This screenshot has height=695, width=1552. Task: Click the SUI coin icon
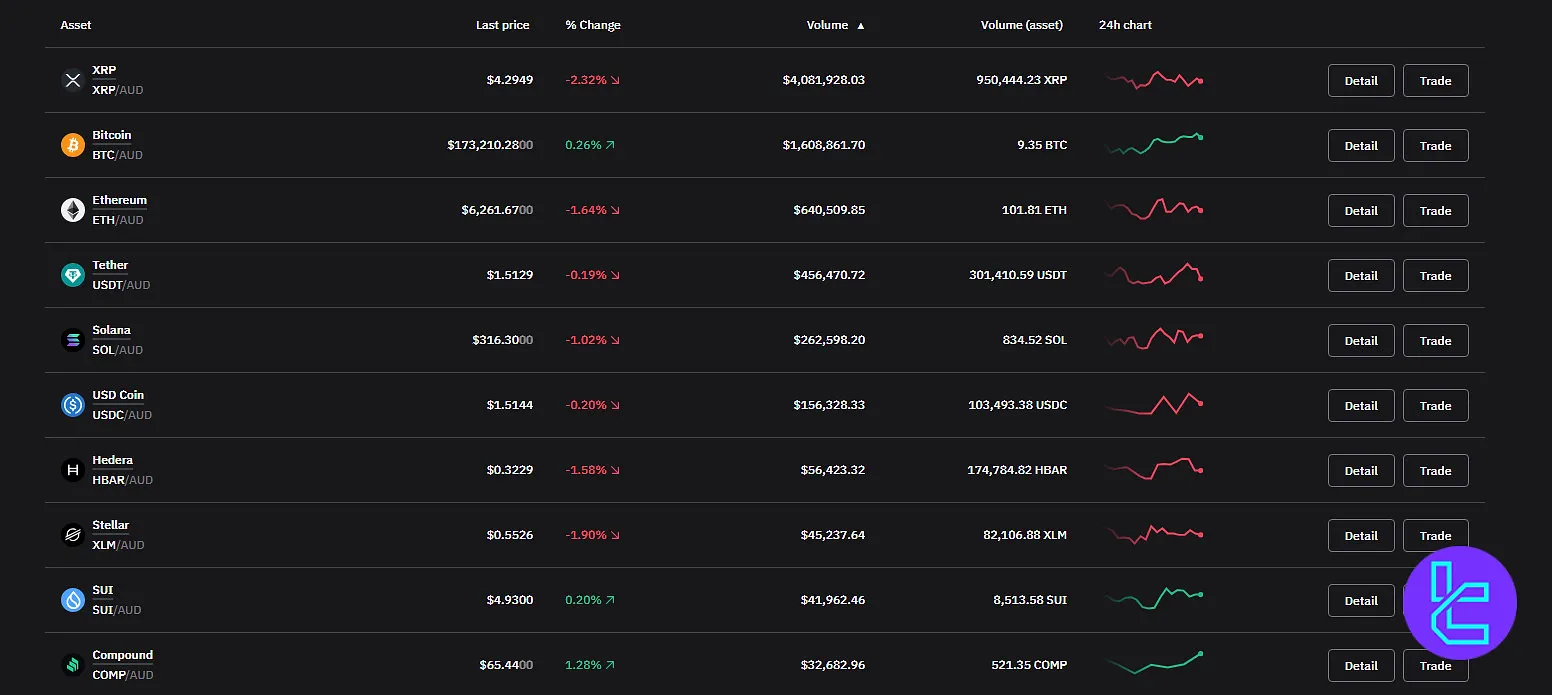tap(72, 600)
